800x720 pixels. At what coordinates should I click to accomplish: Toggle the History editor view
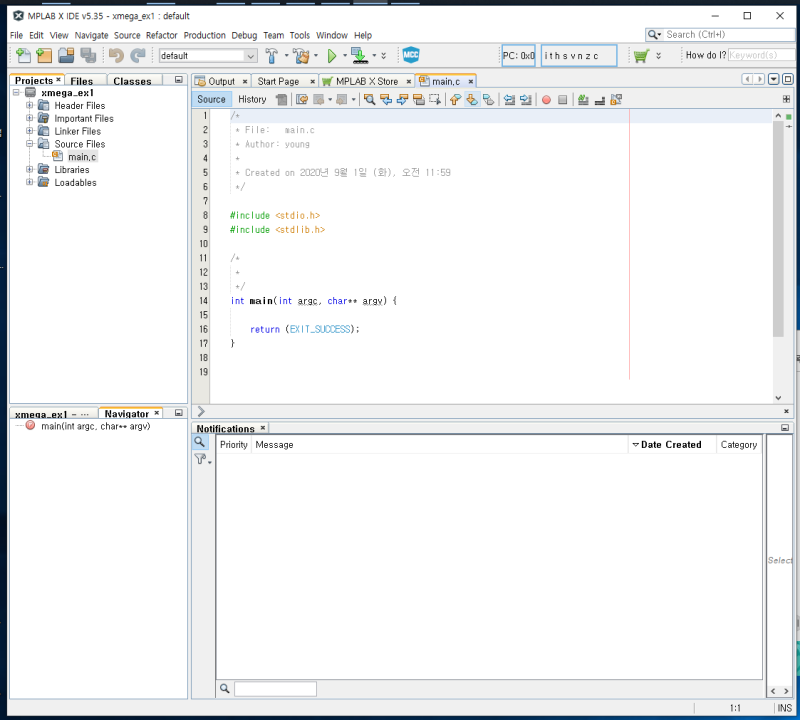(252, 99)
